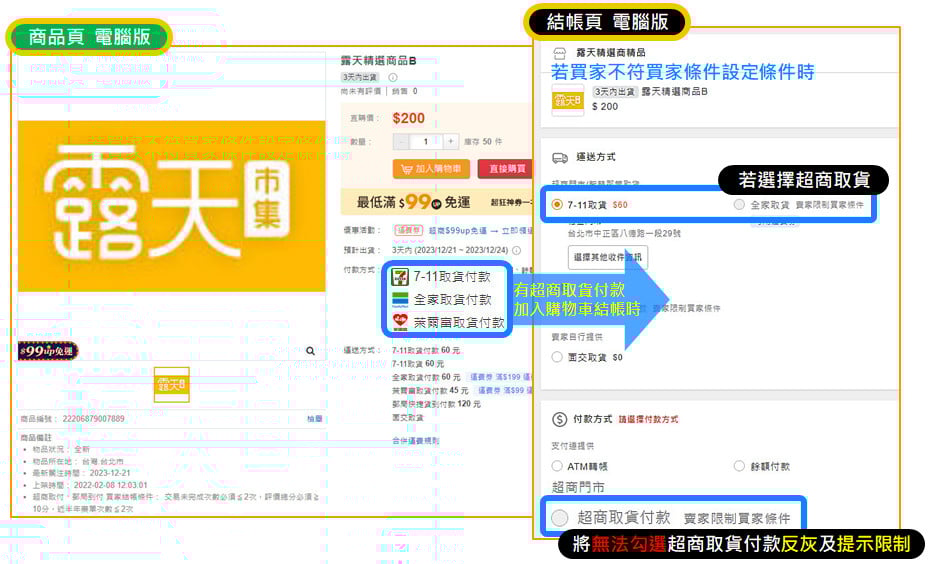Click the quantity input field
Viewport: 928px width, 564px height.
tap(426, 142)
